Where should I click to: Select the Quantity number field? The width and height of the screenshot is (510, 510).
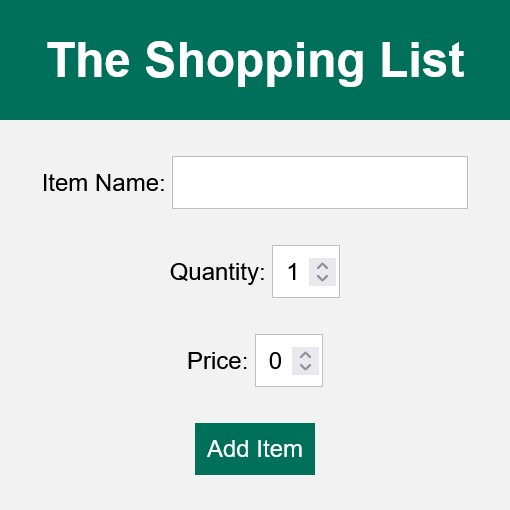pos(306,271)
